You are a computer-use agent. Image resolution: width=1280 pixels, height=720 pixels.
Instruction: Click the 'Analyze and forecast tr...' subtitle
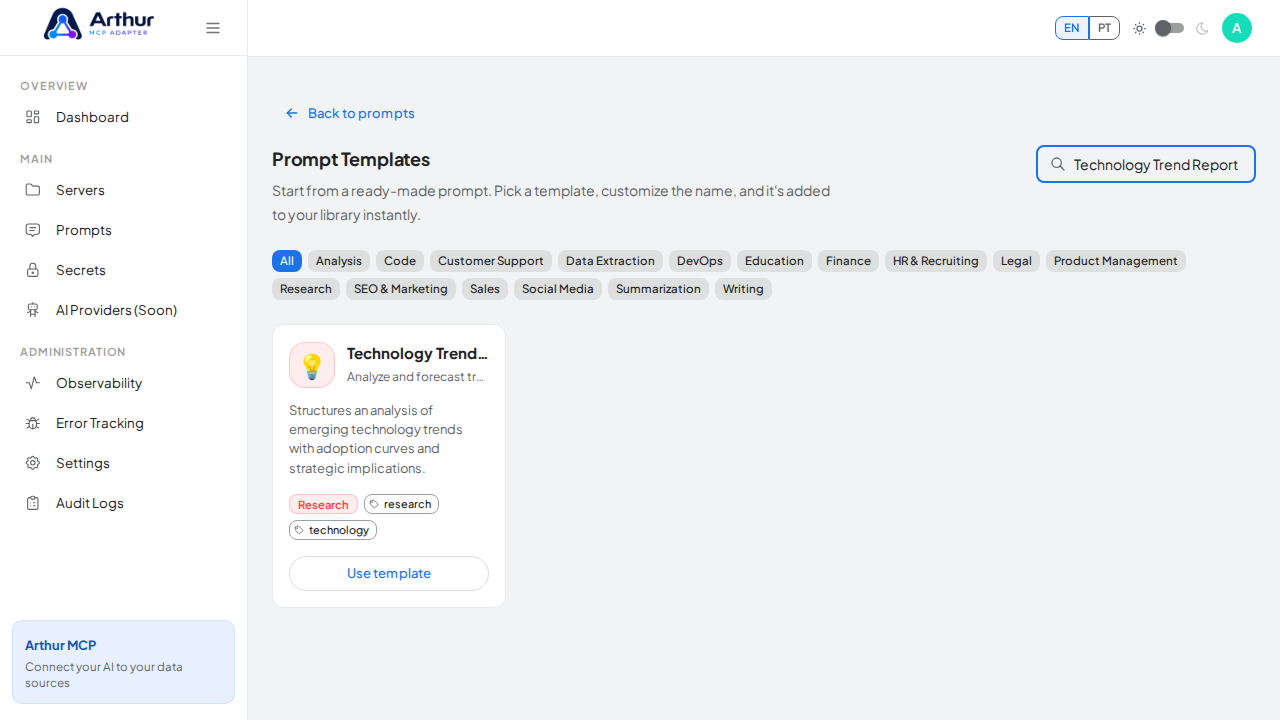tap(415, 377)
